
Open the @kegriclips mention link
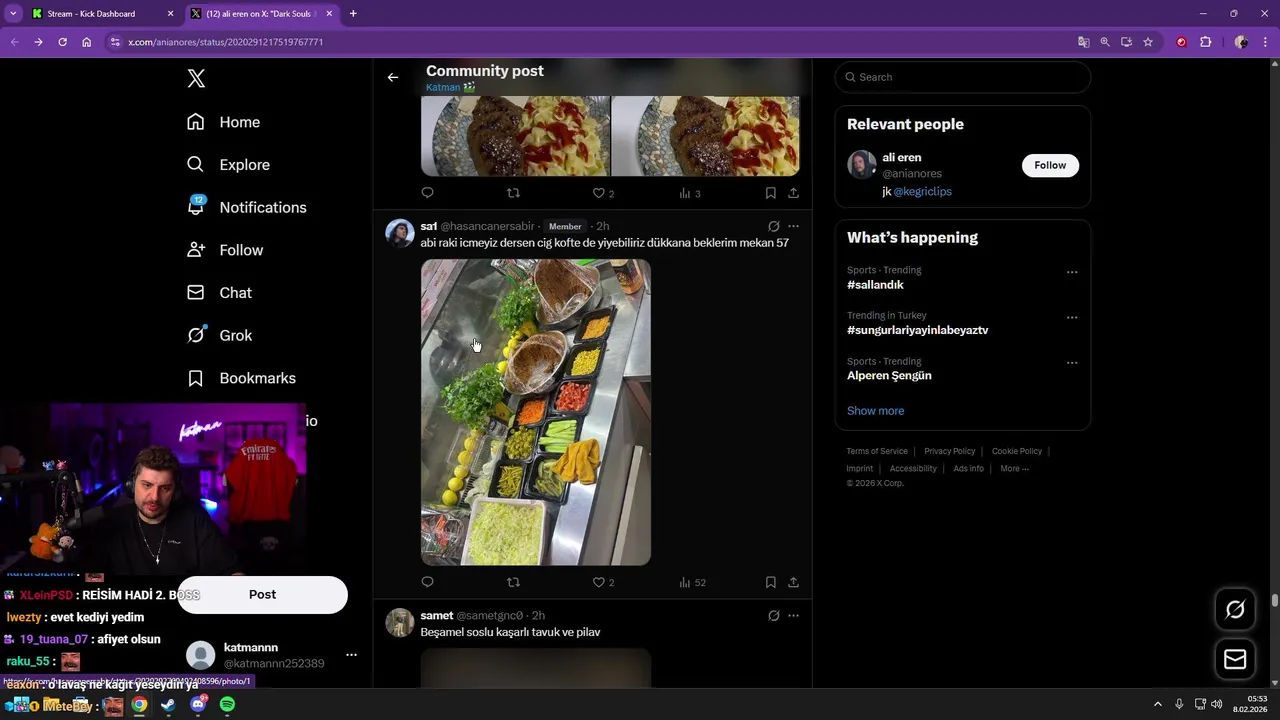coord(922,191)
